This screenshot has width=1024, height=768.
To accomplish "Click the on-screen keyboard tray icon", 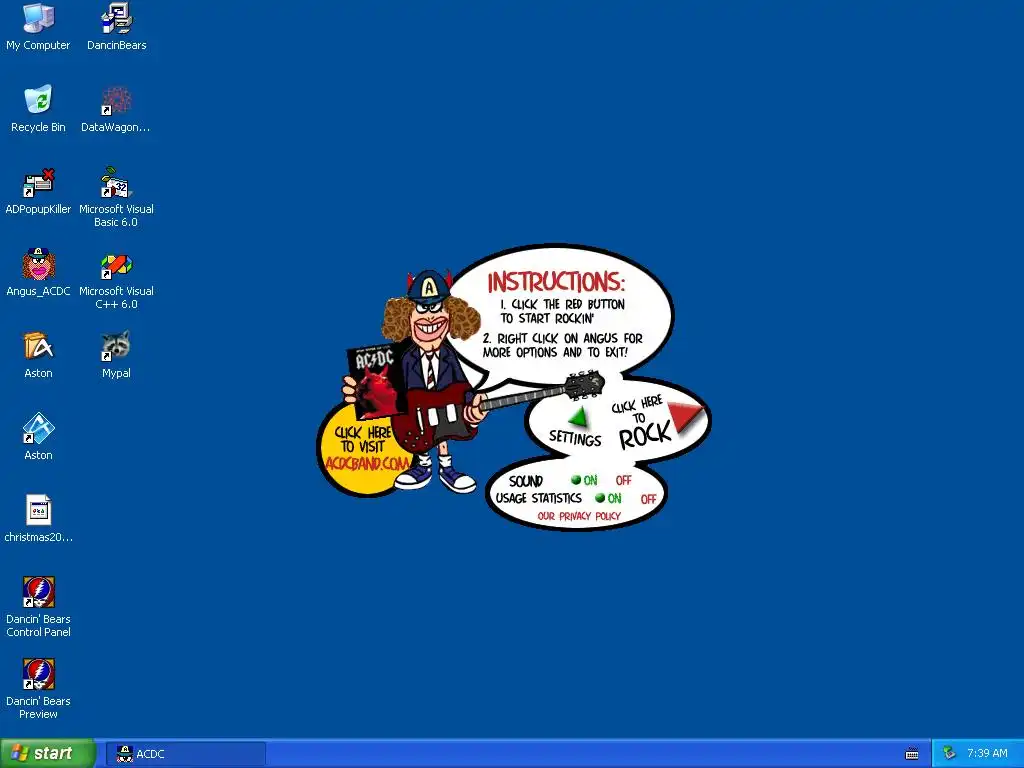I will tap(912, 754).
